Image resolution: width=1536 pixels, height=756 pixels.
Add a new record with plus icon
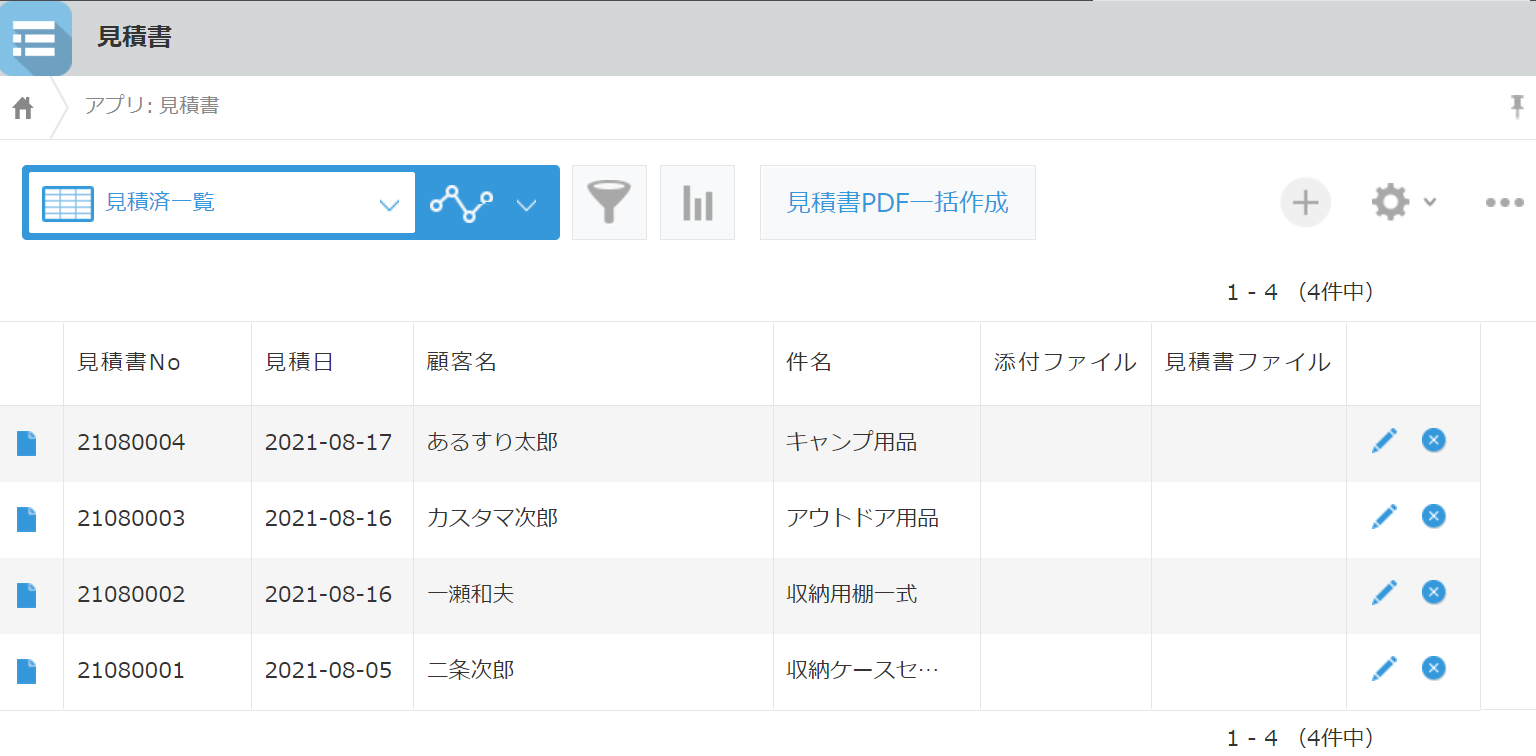click(x=1305, y=203)
